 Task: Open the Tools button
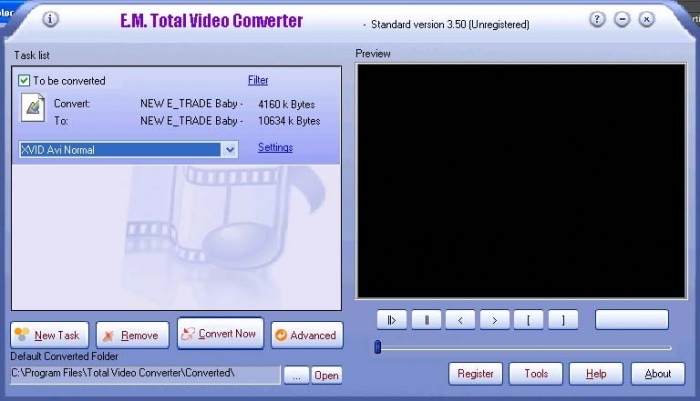[536, 373]
